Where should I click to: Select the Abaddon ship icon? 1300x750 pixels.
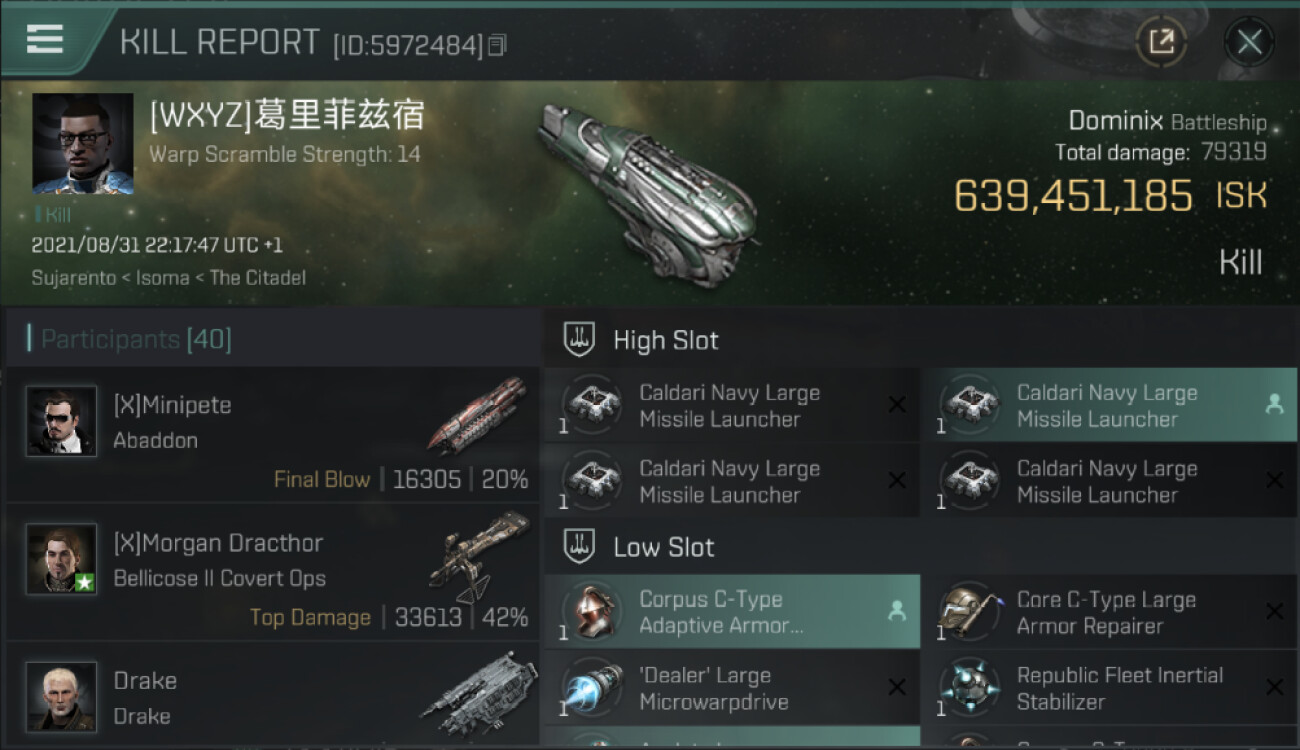pos(477,414)
